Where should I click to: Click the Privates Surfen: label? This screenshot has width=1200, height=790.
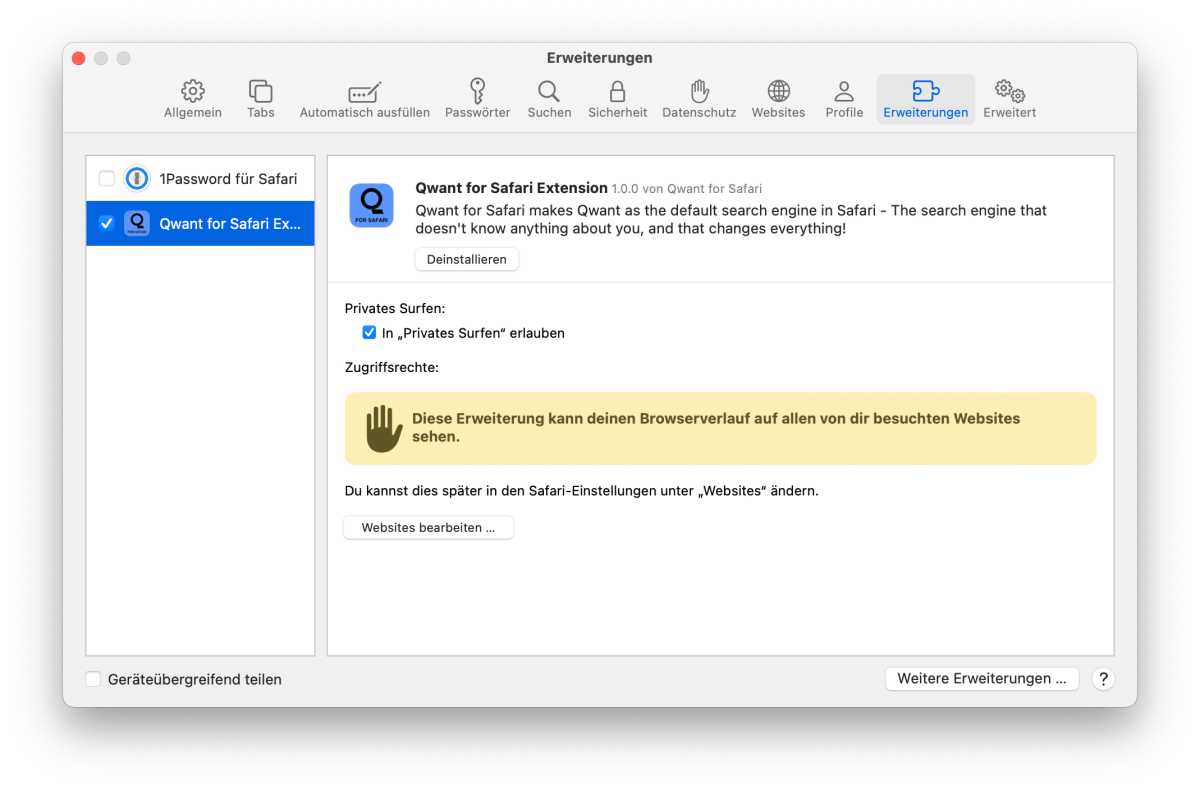tap(395, 308)
